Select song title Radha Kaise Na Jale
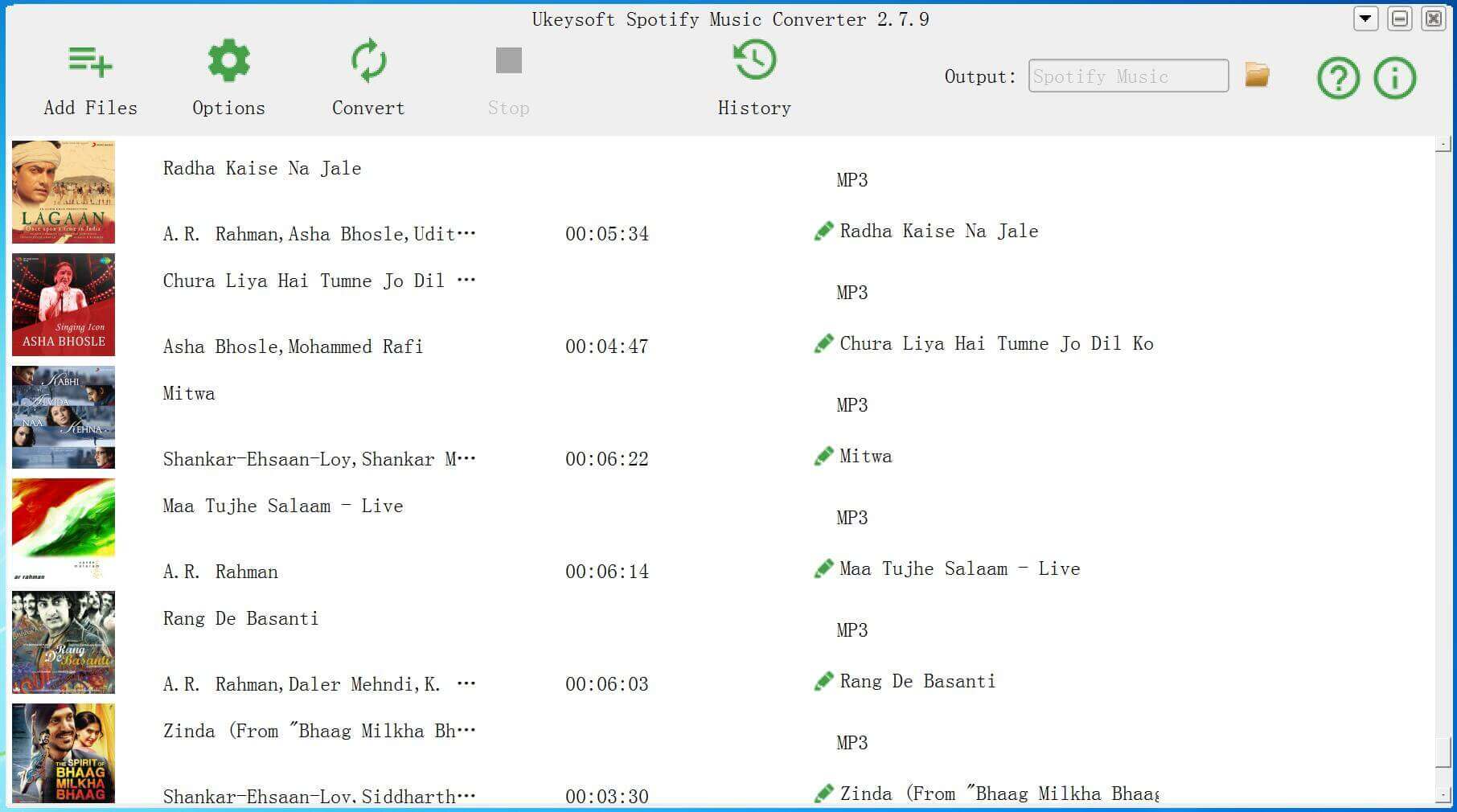The image size is (1457, 812). tap(262, 168)
